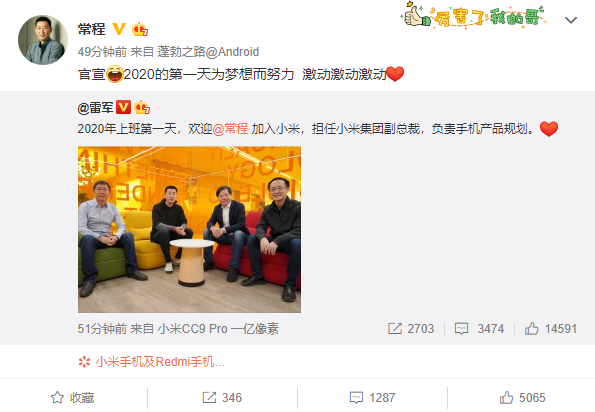Click the yellow verified V badge beside 常程
The height and width of the screenshot is (412, 595).
(x=119, y=29)
